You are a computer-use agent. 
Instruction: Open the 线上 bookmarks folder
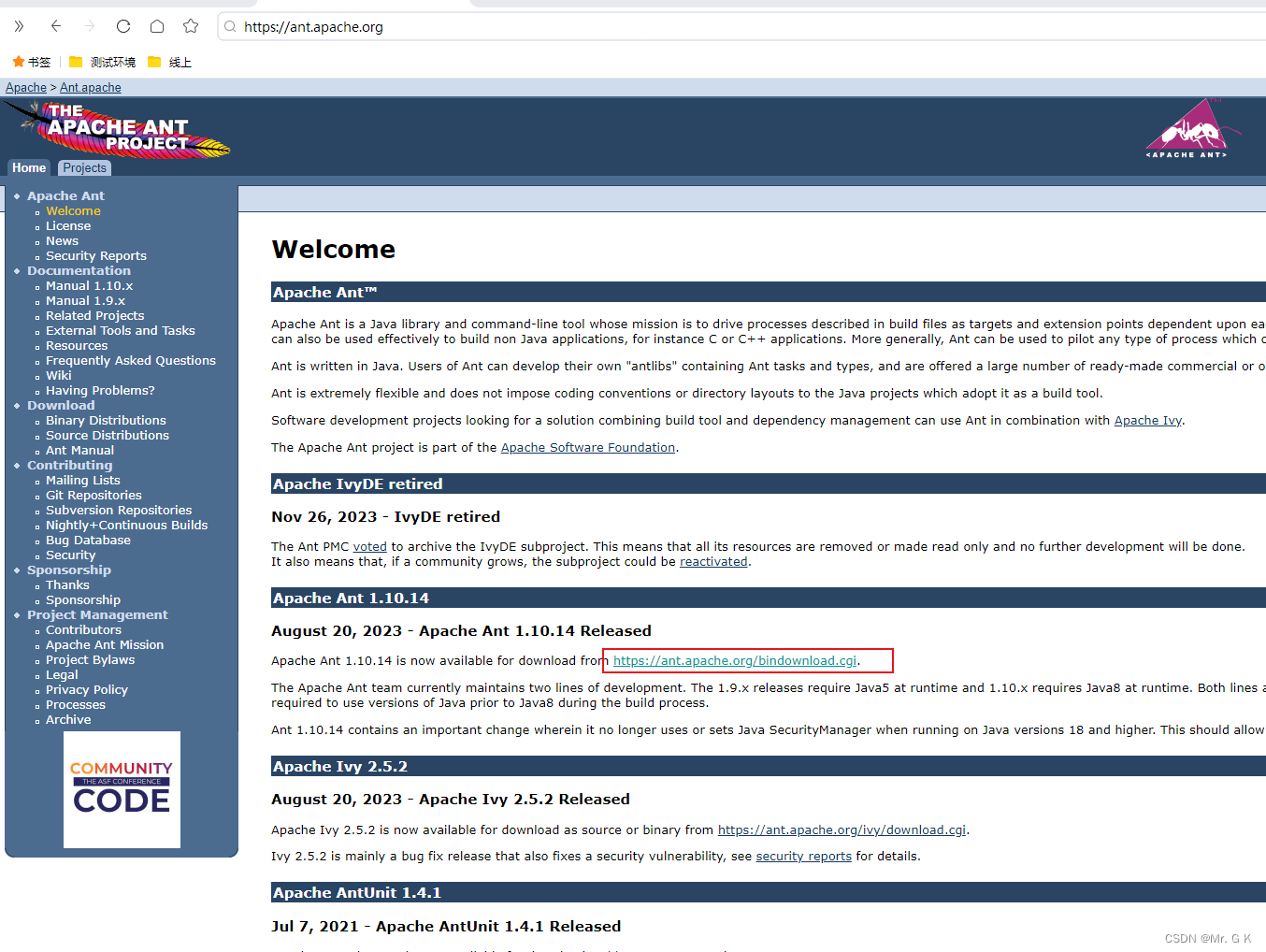pyautogui.click(x=170, y=63)
